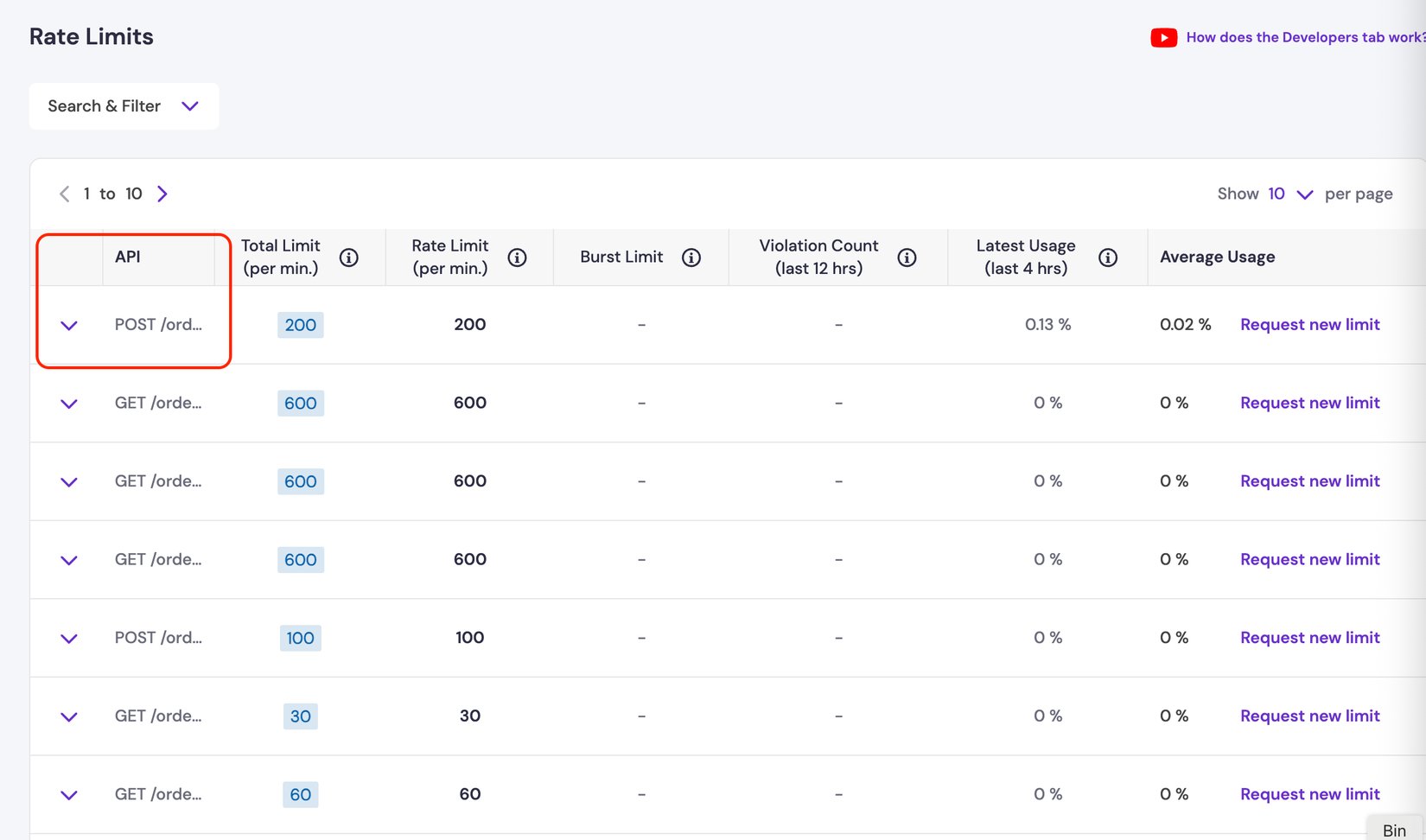Click the Bin tab at bottom right
The width and height of the screenshot is (1426, 840).
coord(1395,829)
